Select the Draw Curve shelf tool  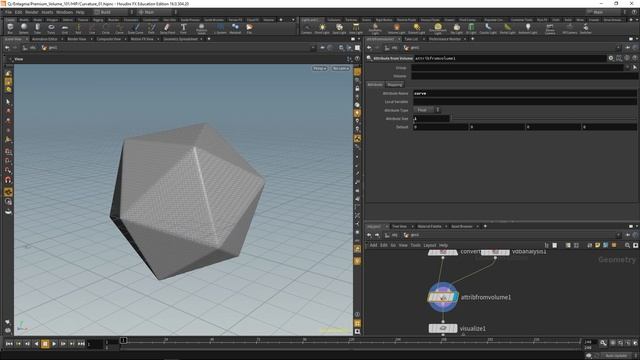click(136, 29)
